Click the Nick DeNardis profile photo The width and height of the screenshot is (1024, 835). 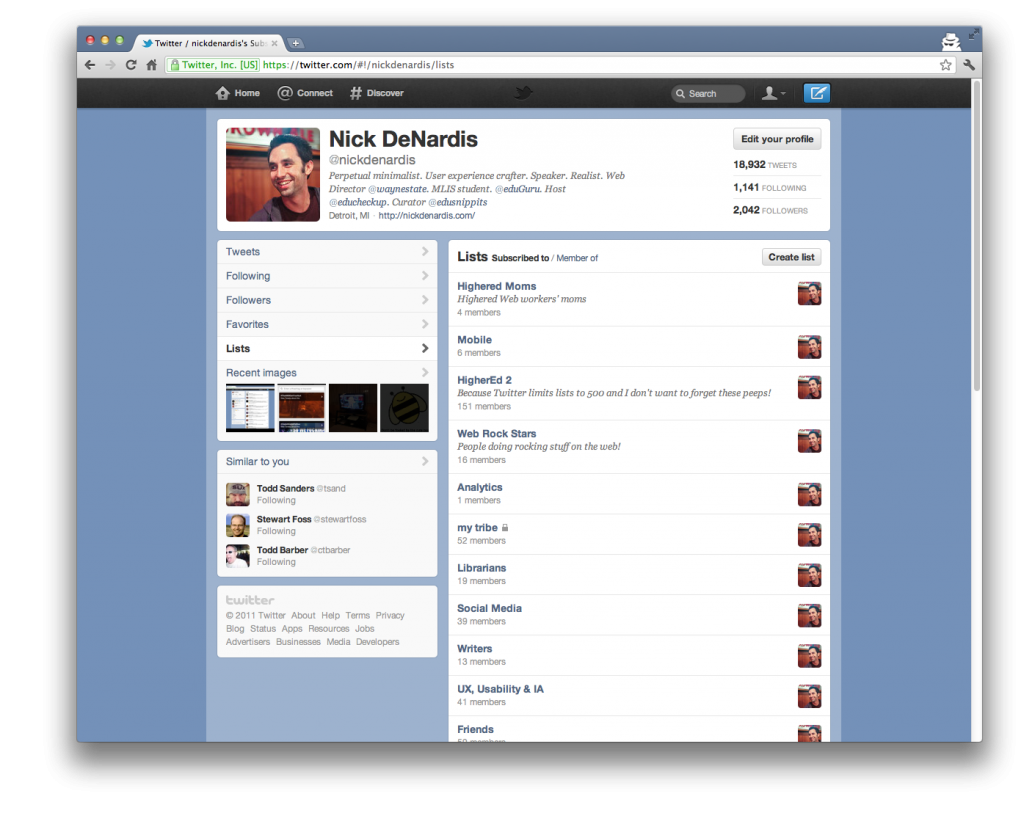pos(273,174)
